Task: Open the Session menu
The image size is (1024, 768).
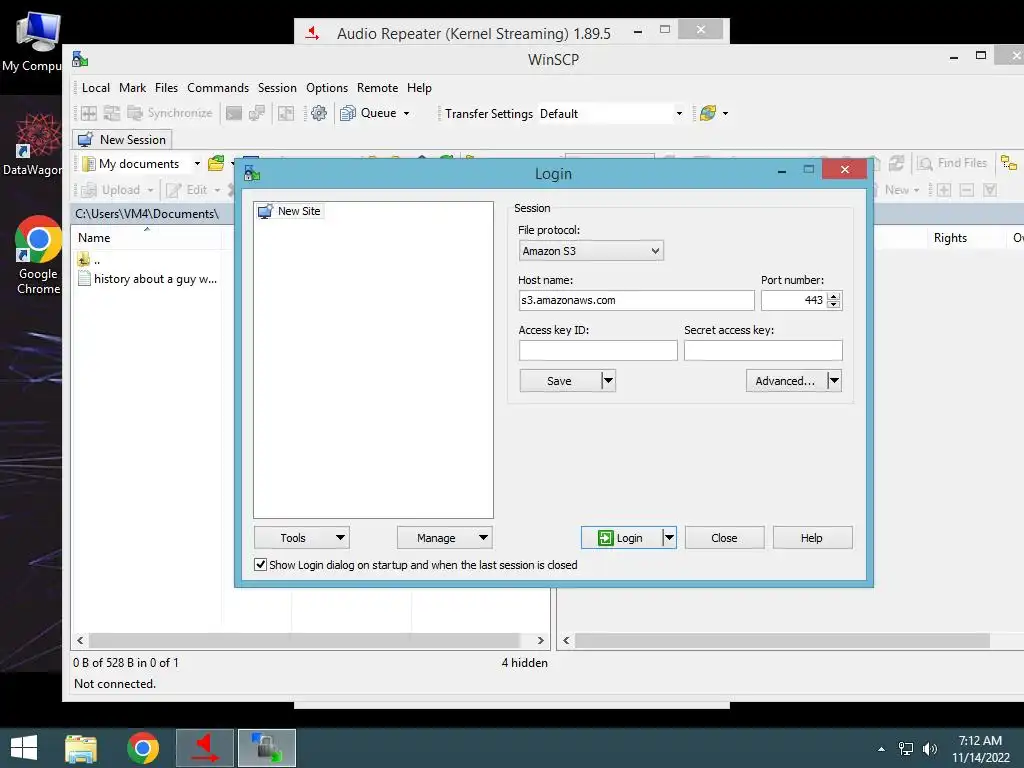Action: (277, 88)
